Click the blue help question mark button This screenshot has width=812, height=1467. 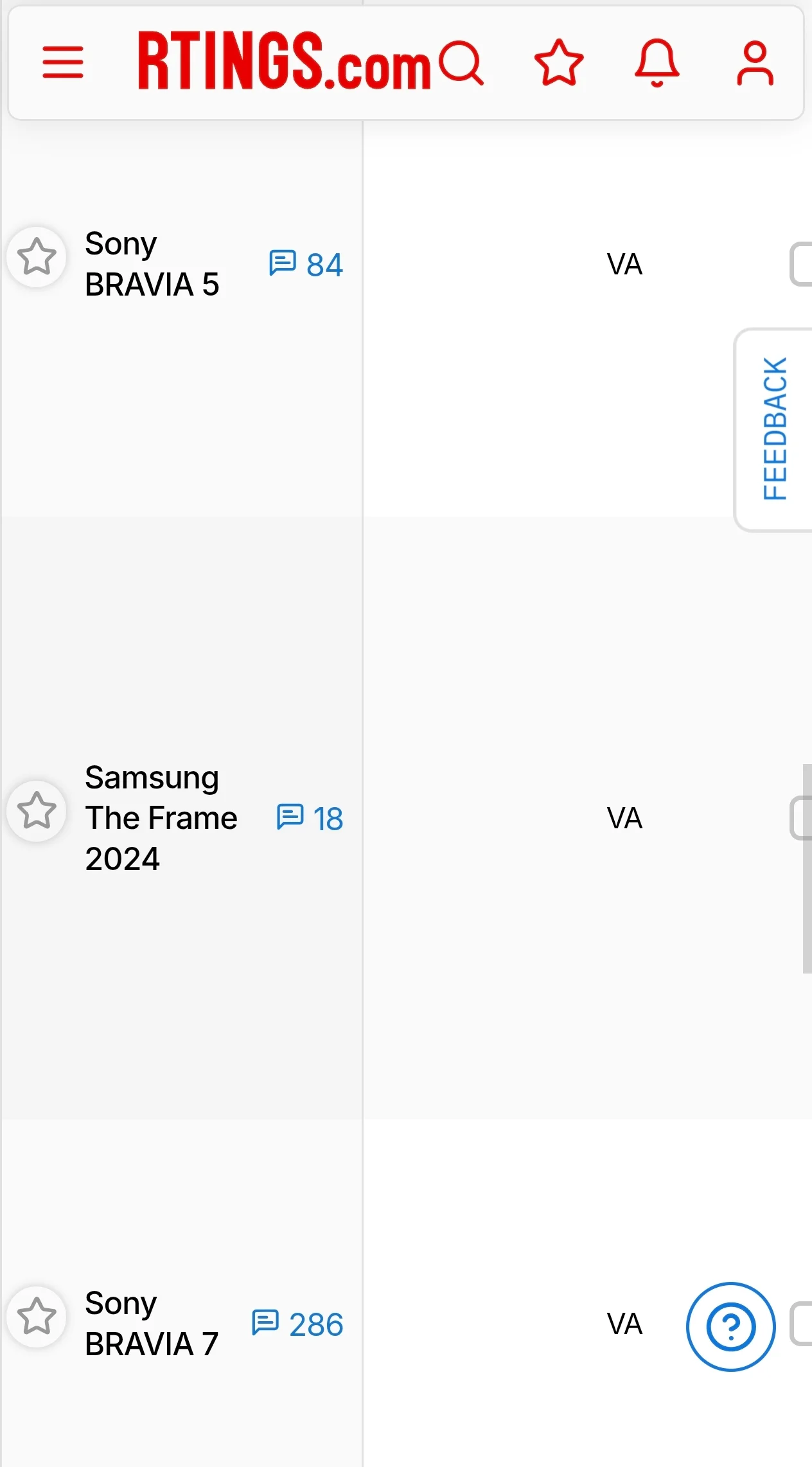click(730, 1326)
